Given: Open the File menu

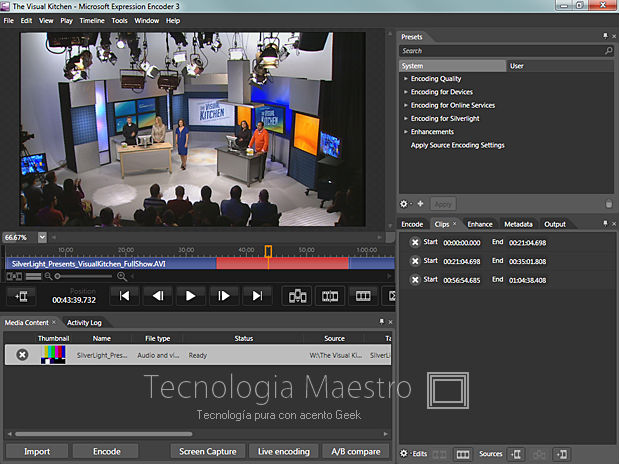Looking at the screenshot, I should (9, 21).
